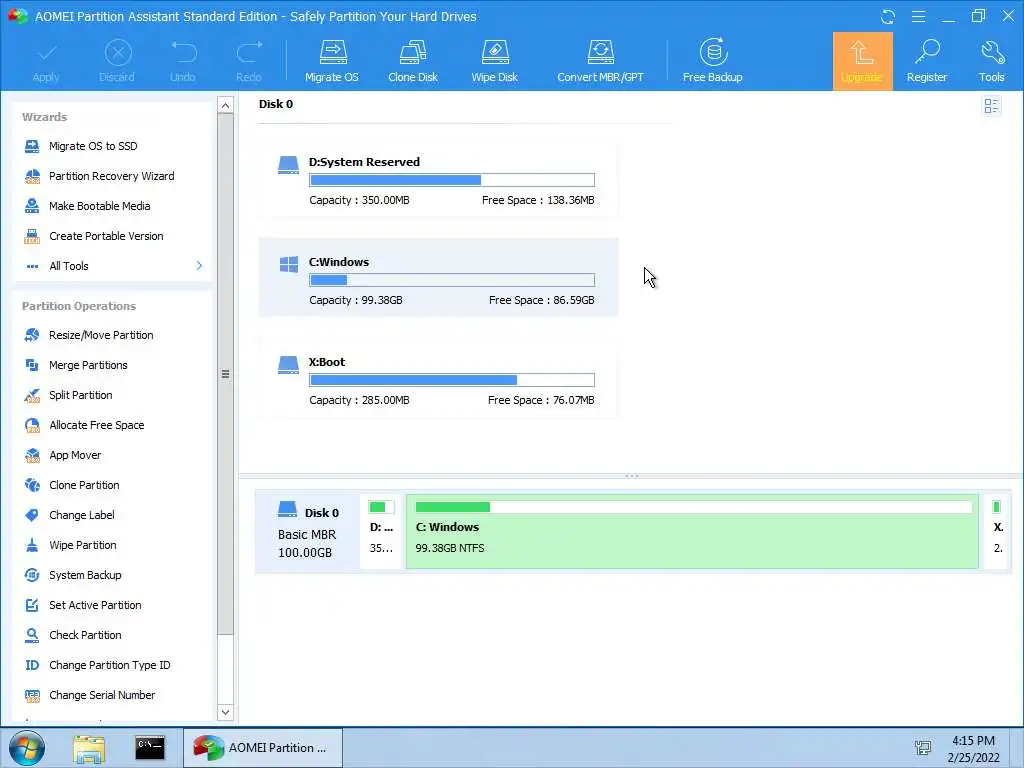
Task: Click X:Boot usage bar
Action: 452,380
